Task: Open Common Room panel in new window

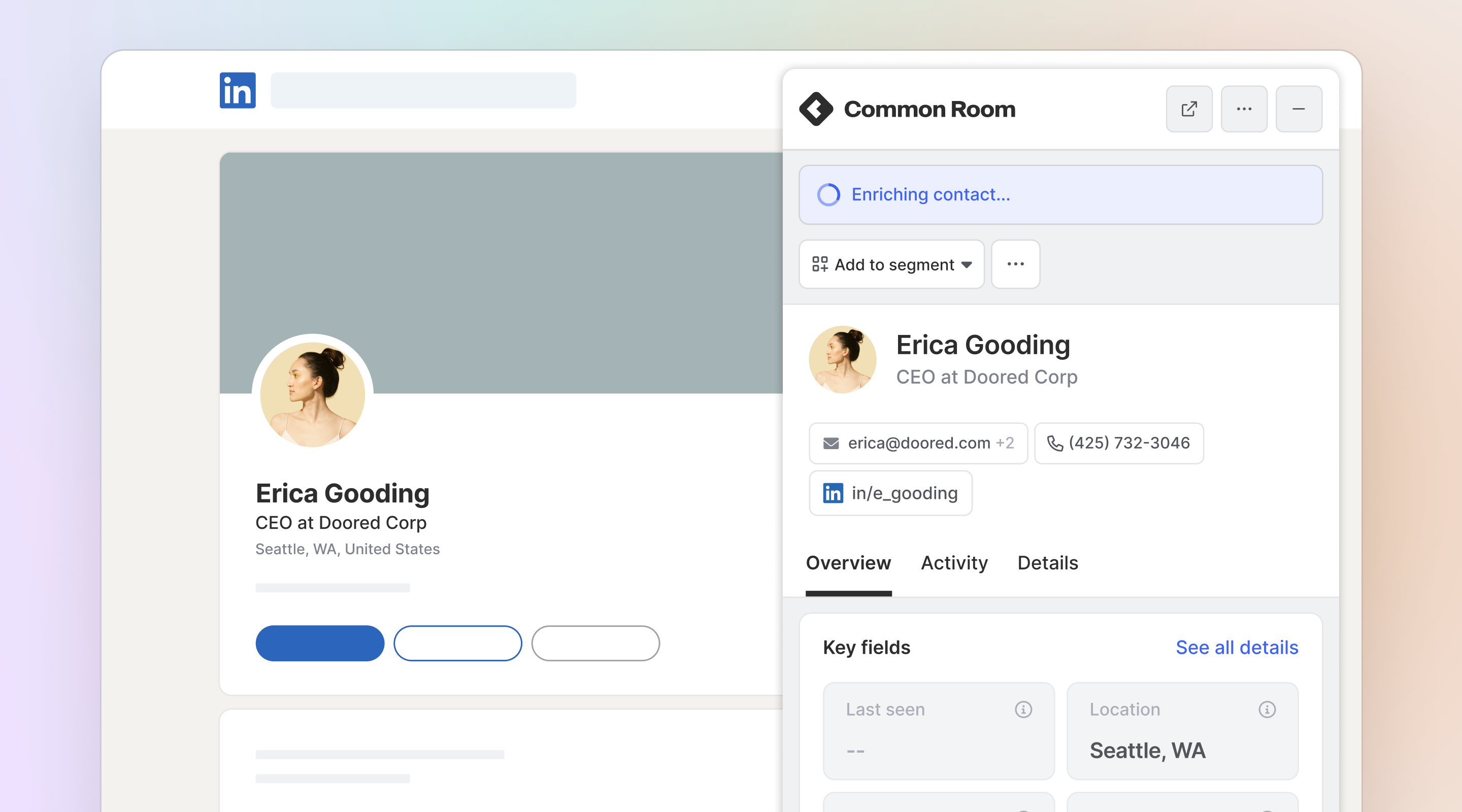Action: pyautogui.click(x=1189, y=109)
